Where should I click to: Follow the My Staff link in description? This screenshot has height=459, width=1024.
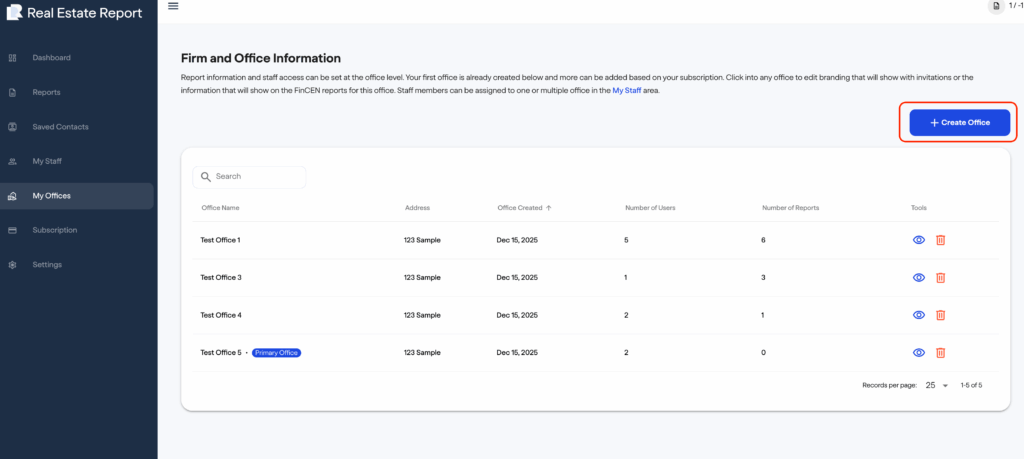tap(627, 90)
